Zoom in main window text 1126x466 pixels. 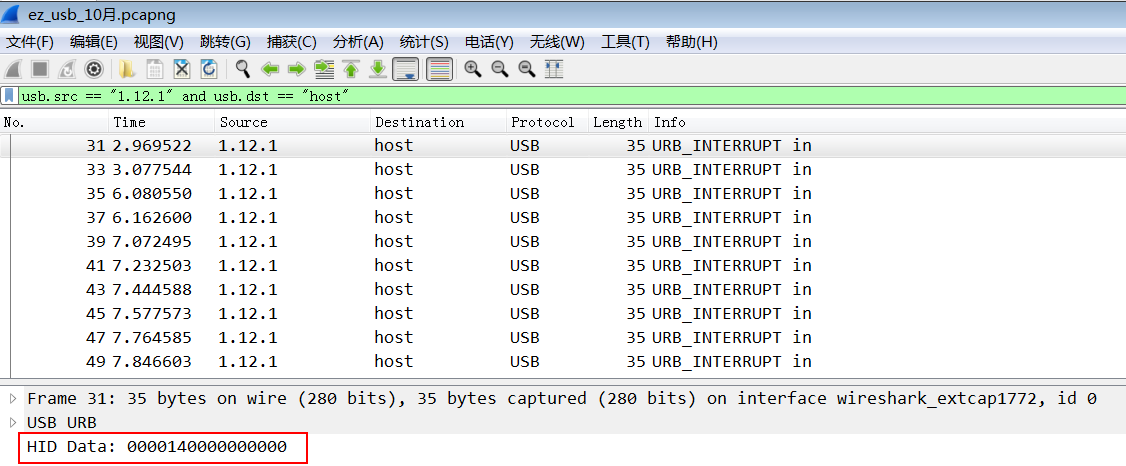pyautogui.click(x=473, y=70)
